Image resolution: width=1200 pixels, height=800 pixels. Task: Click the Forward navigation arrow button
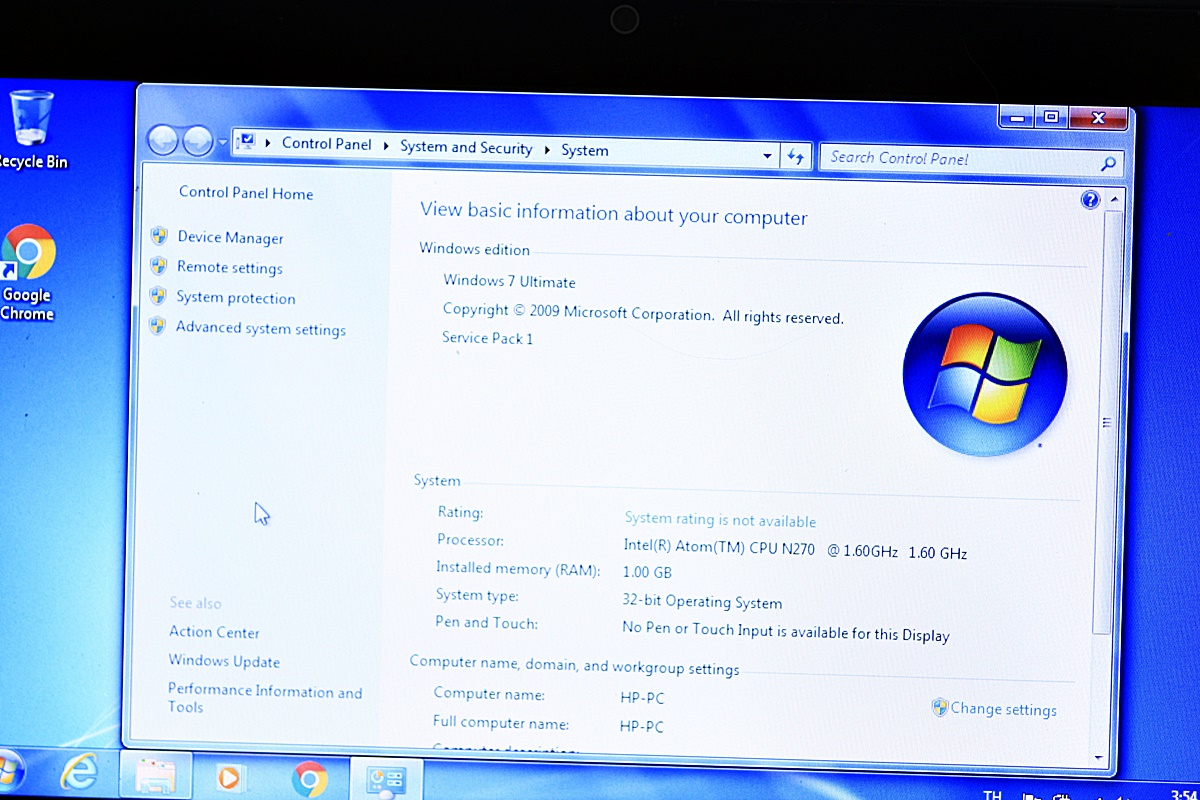pyautogui.click(x=198, y=141)
